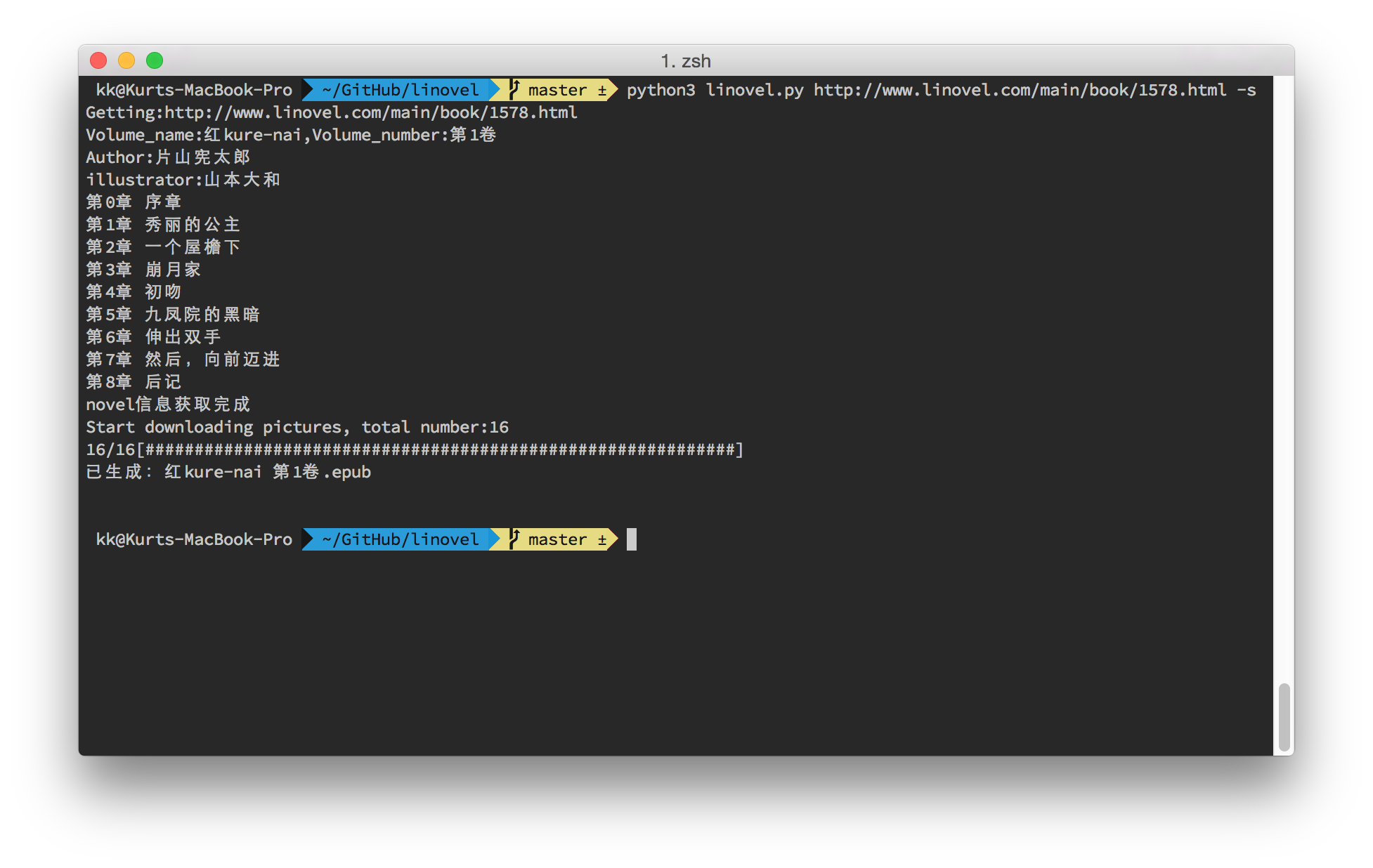Click the '1. zsh' window title

coord(686,61)
